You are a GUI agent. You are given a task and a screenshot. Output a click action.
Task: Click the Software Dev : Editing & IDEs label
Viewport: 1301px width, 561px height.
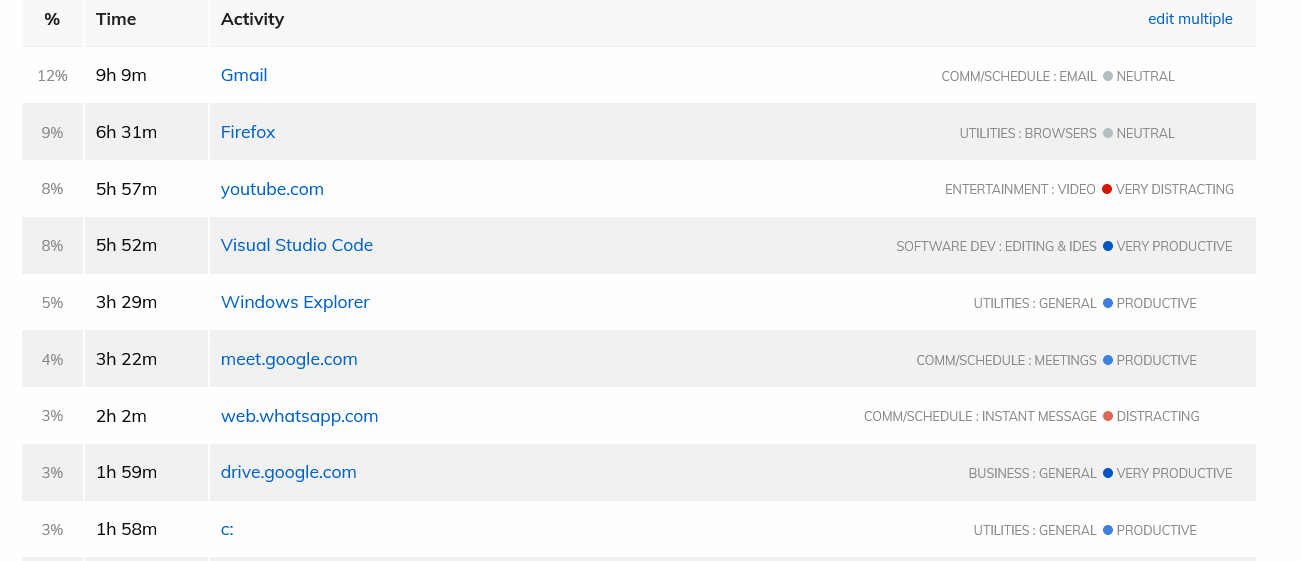996,246
